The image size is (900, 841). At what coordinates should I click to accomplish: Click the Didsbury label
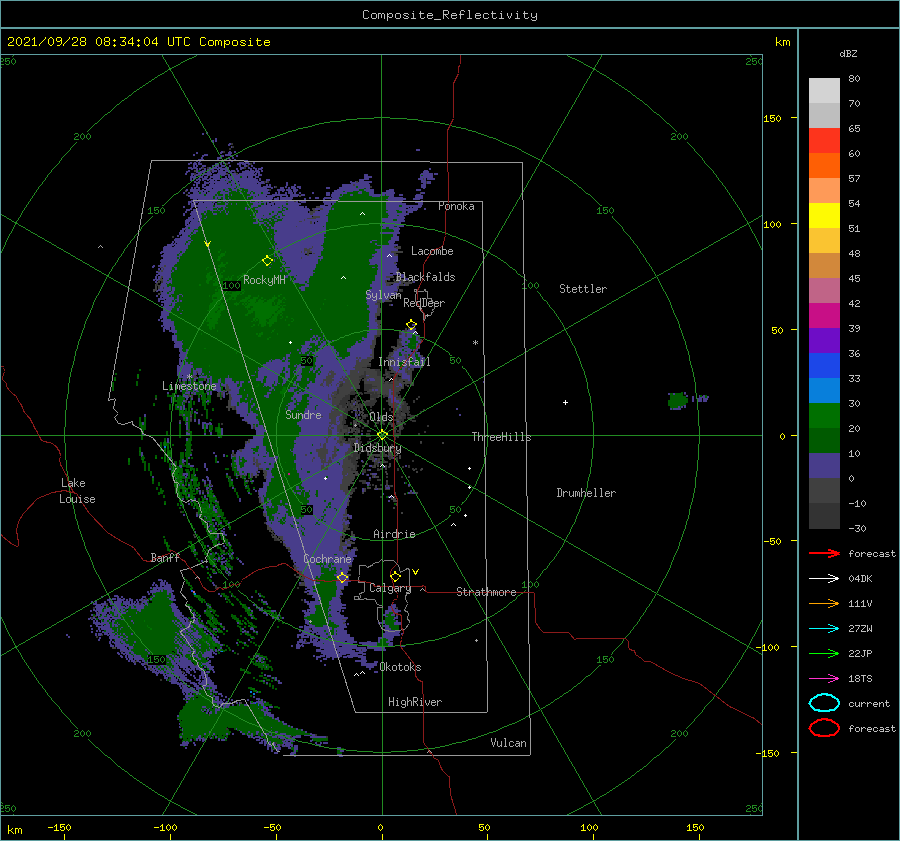click(378, 448)
